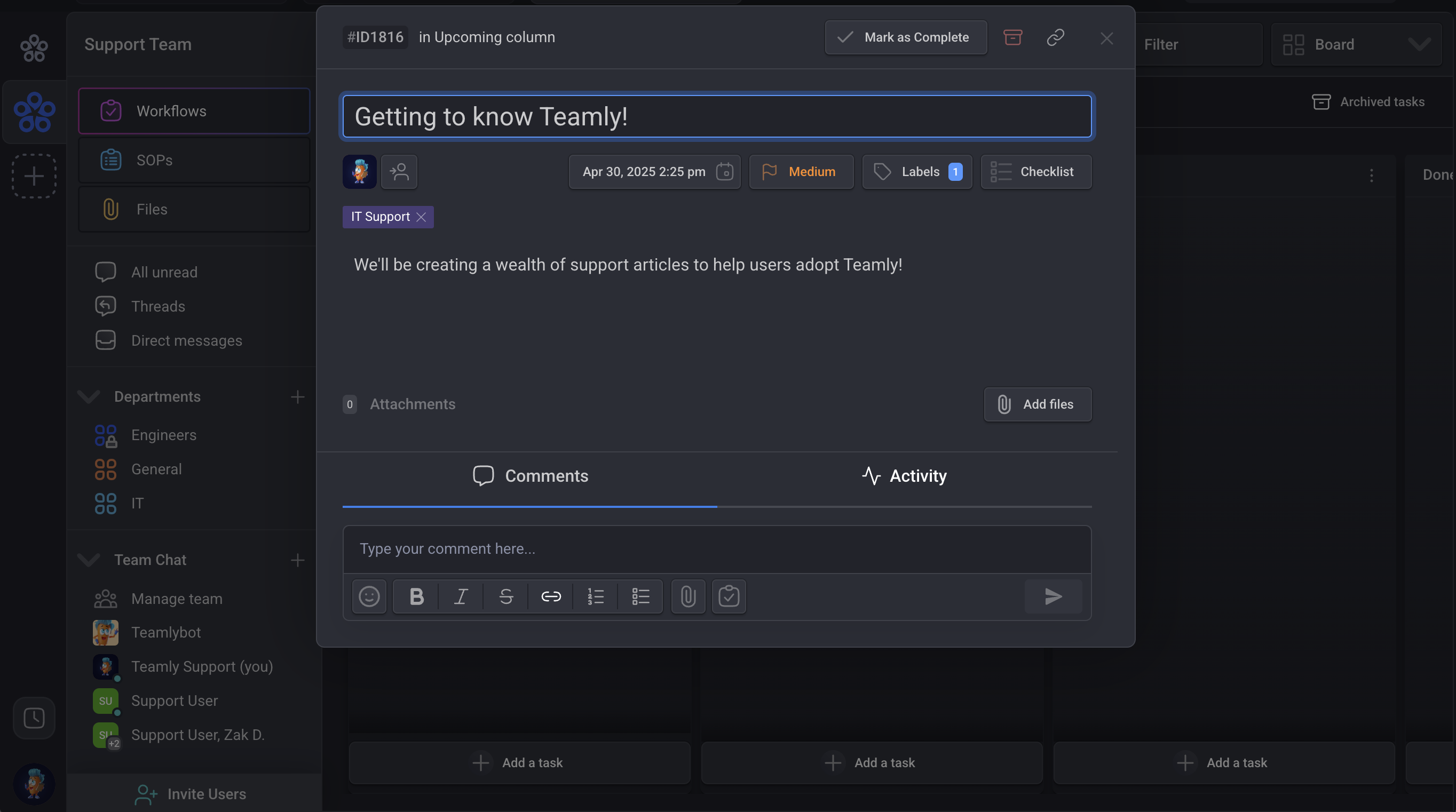Click the add assignee icon
Viewport: 1456px width, 812px height.
click(399, 172)
